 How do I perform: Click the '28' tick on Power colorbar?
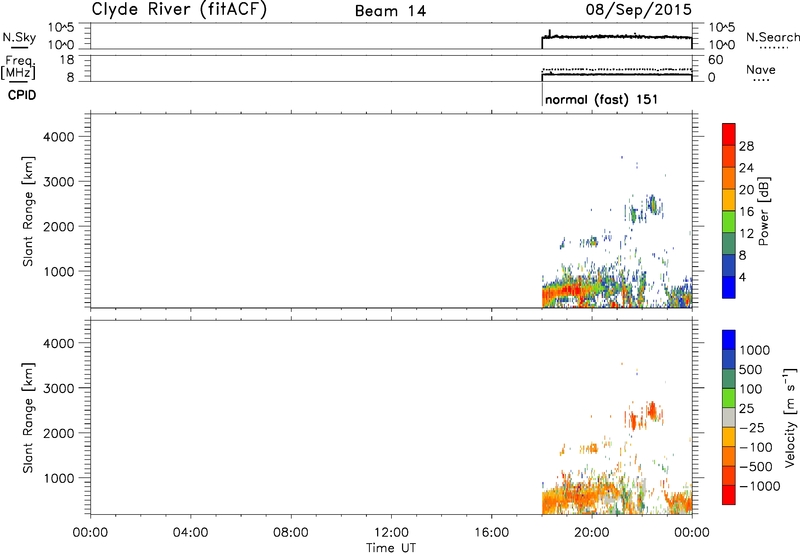[x=746, y=146]
